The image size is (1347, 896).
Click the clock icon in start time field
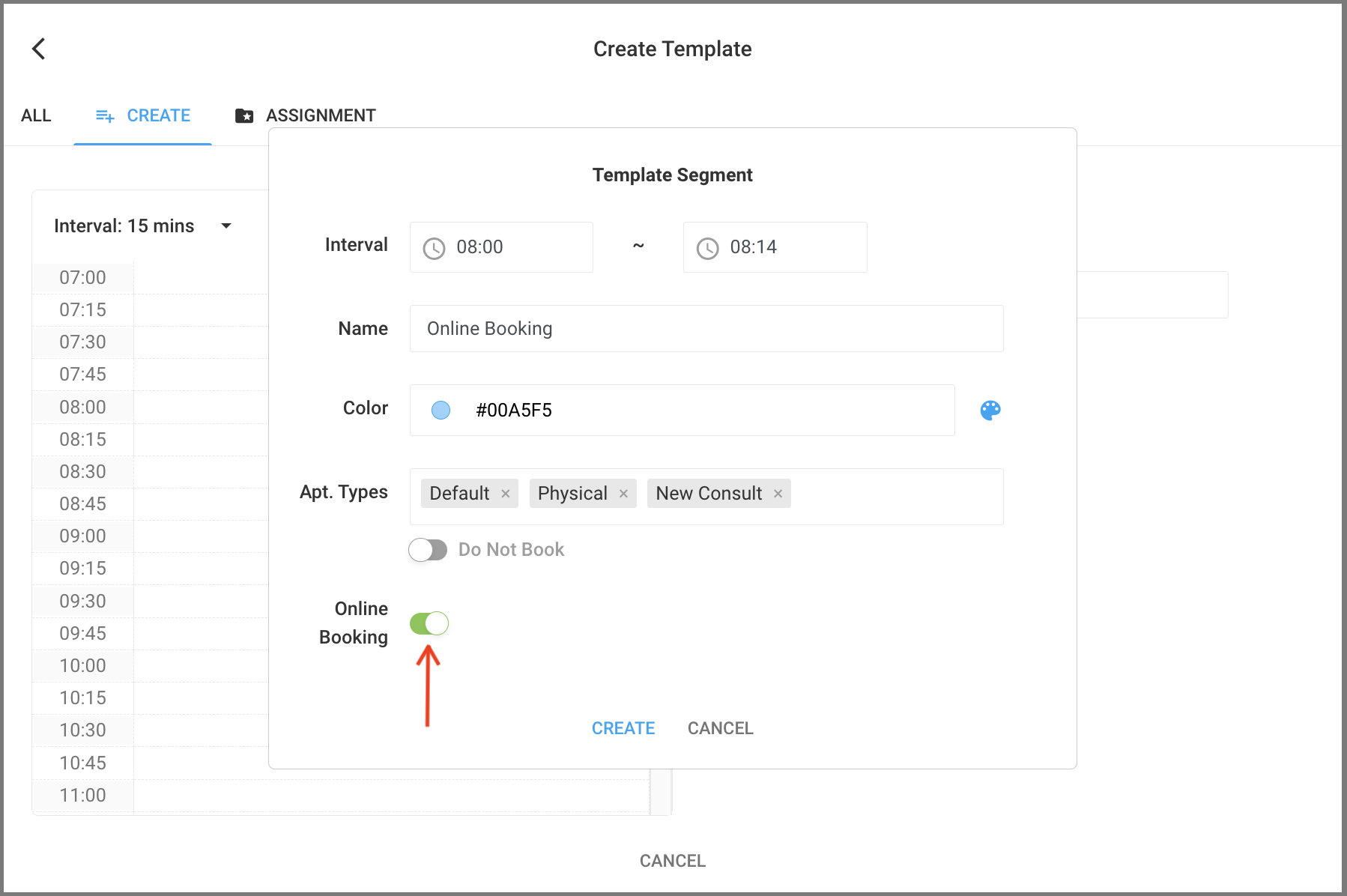(x=435, y=248)
